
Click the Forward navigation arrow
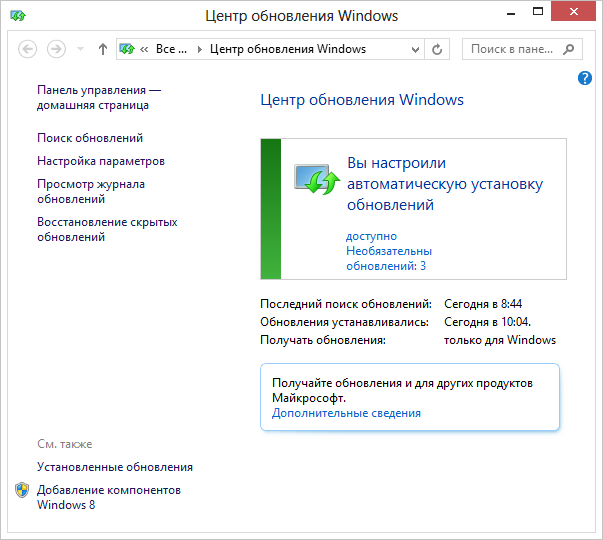click(56, 49)
